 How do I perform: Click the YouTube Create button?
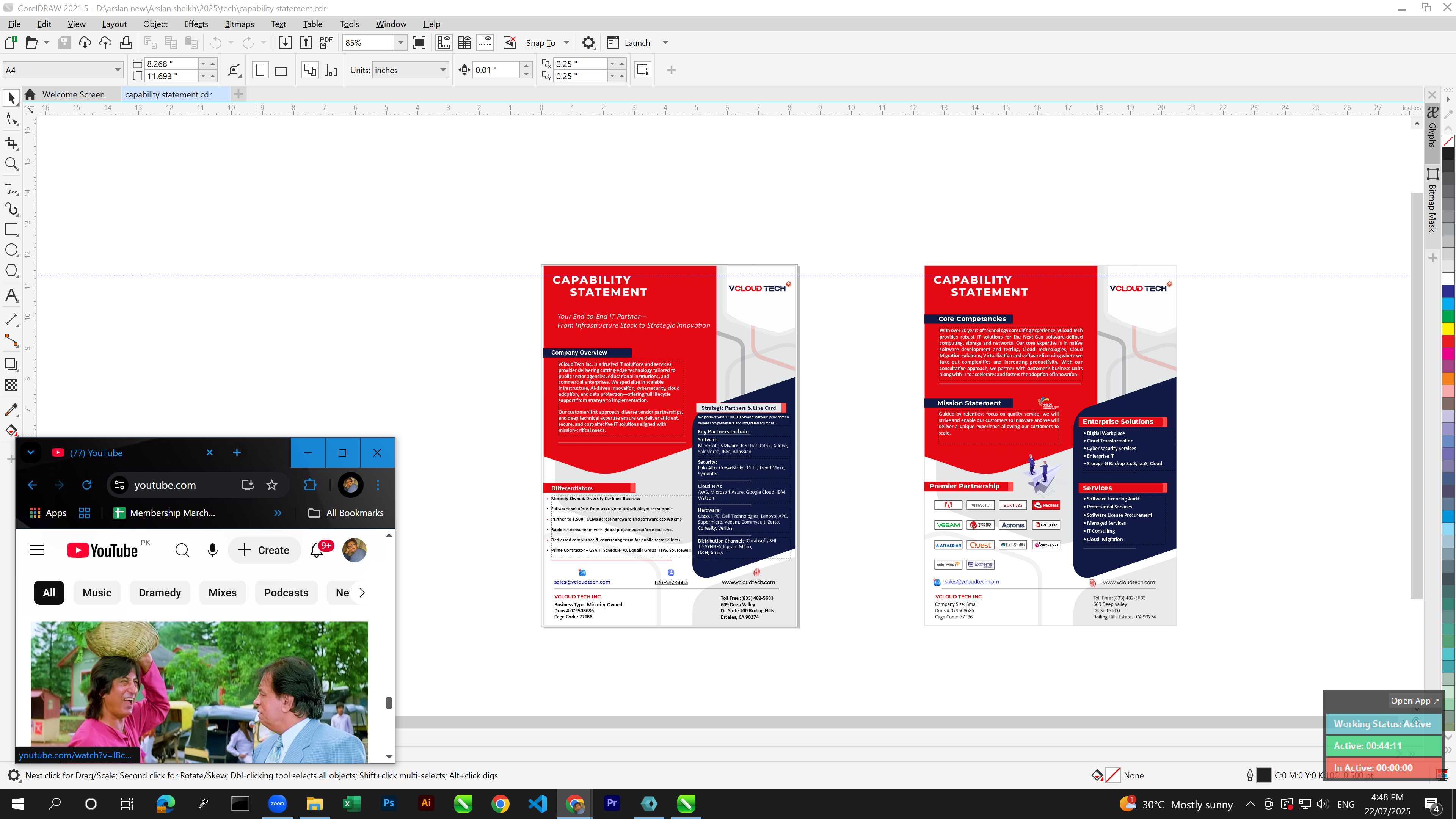(x=264, y=550)
